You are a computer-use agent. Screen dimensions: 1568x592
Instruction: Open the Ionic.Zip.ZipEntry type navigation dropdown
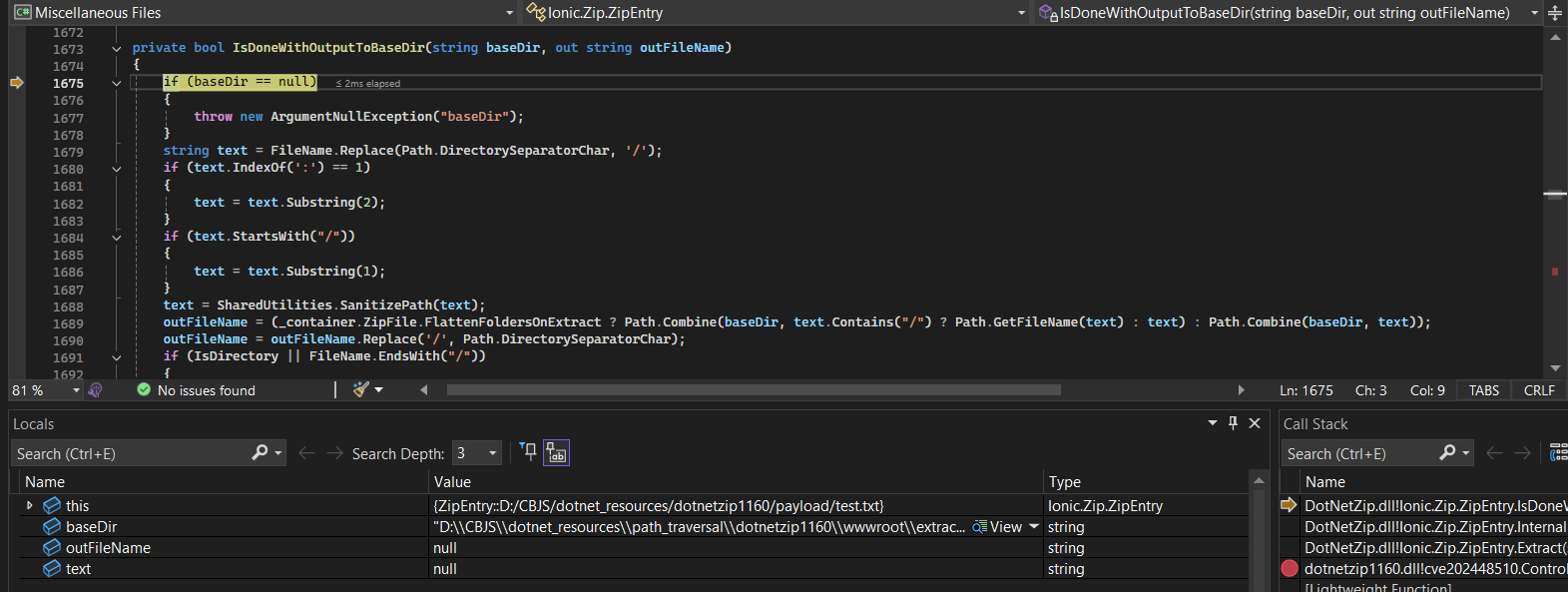(x=1021, y=13)
